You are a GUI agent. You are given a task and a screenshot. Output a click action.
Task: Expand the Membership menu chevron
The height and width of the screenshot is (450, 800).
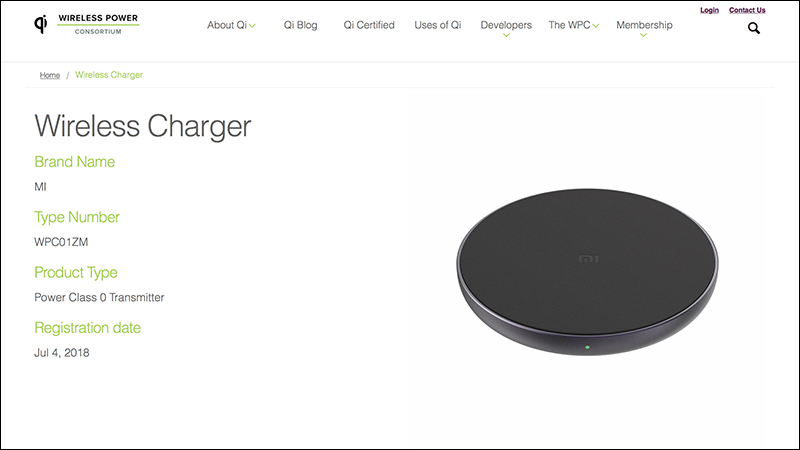[x=643, y=35]
